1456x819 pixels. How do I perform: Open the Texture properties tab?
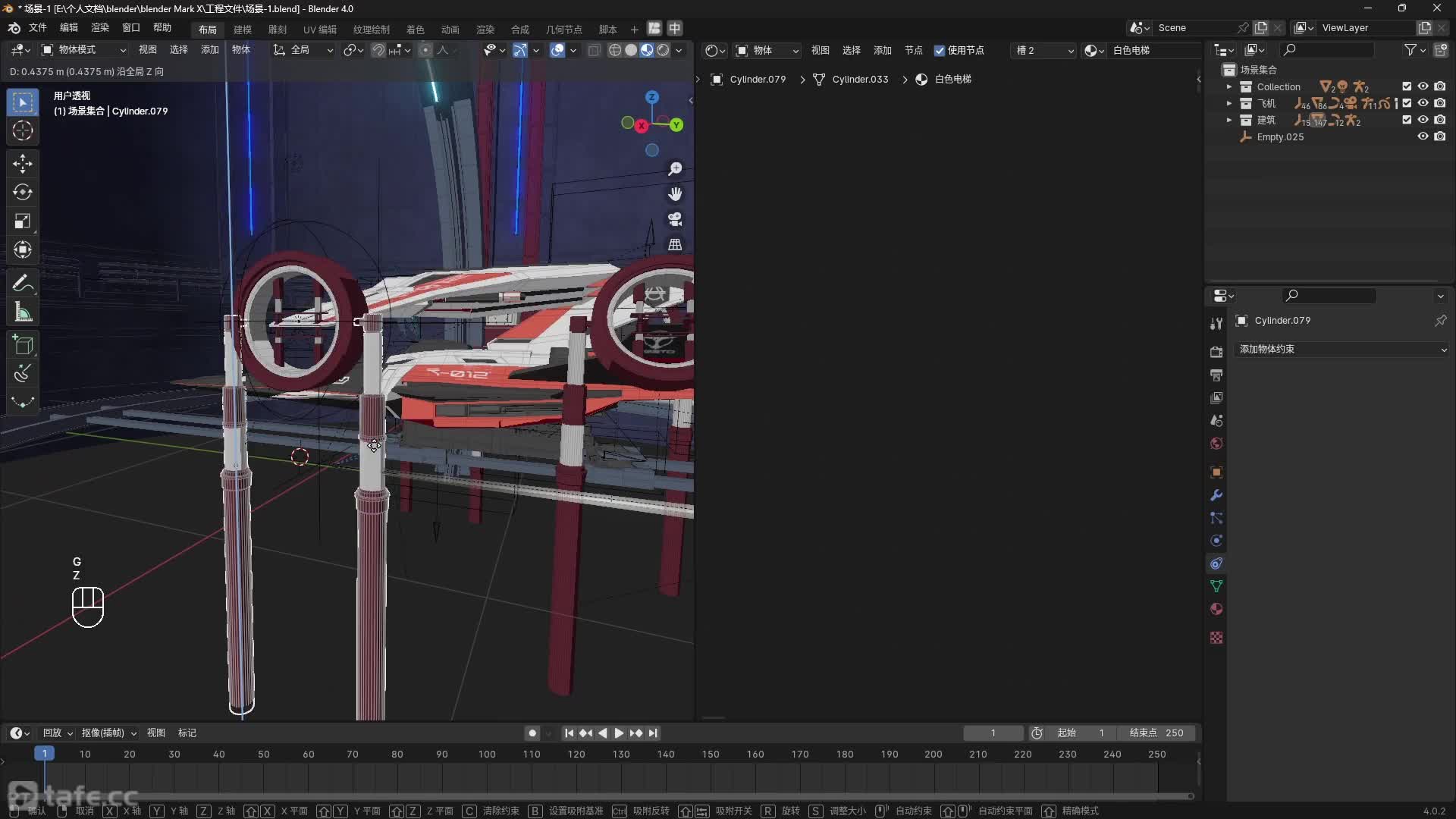click(x=1216, y=638)
